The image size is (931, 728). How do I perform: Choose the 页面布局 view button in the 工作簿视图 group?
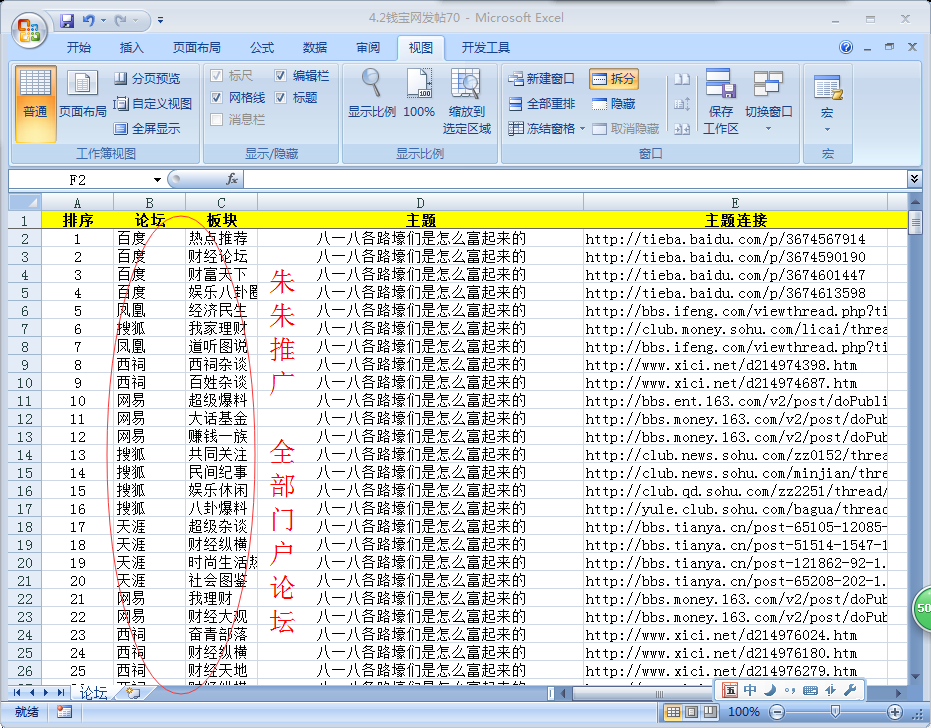coord(83,95)
